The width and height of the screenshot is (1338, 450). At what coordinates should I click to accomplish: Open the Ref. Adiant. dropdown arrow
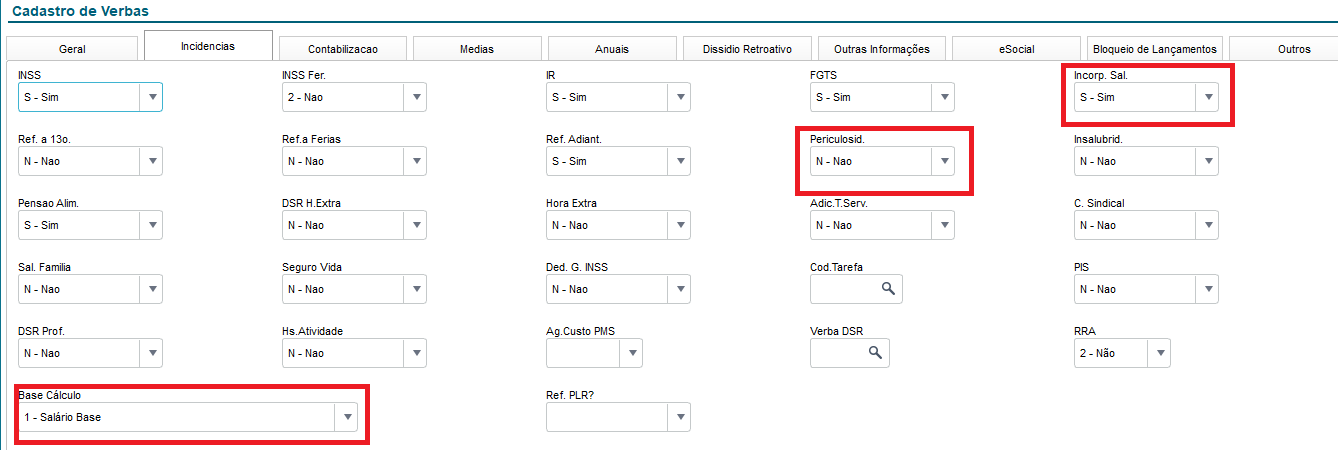680,161
